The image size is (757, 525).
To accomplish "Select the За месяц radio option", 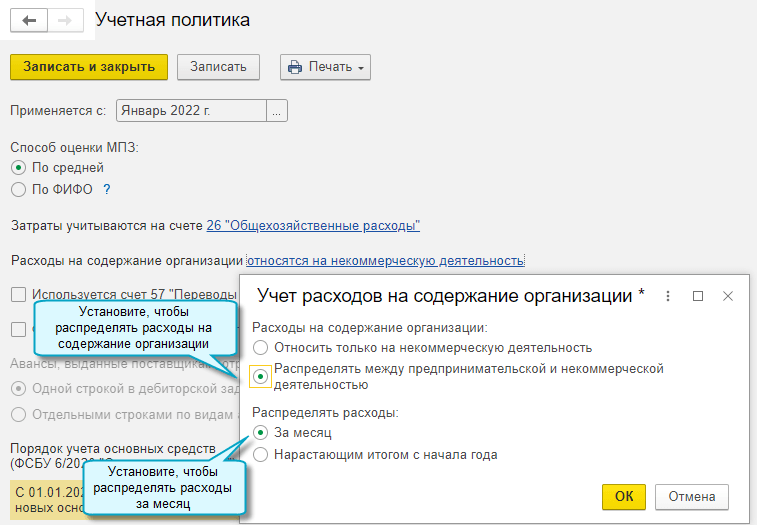I will 261,433.
